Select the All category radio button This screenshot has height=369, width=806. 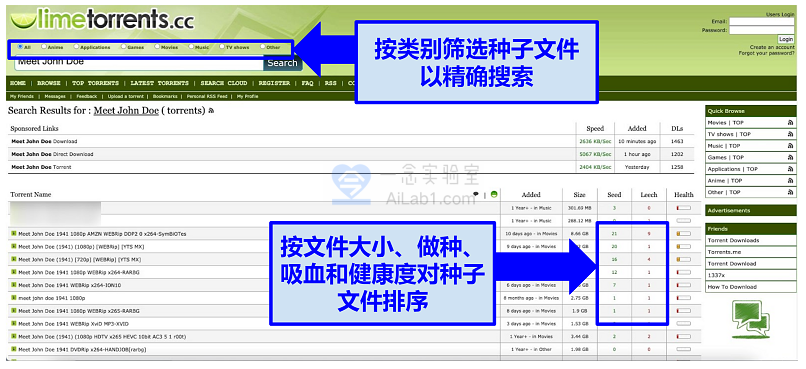click(x=20, y=46)
